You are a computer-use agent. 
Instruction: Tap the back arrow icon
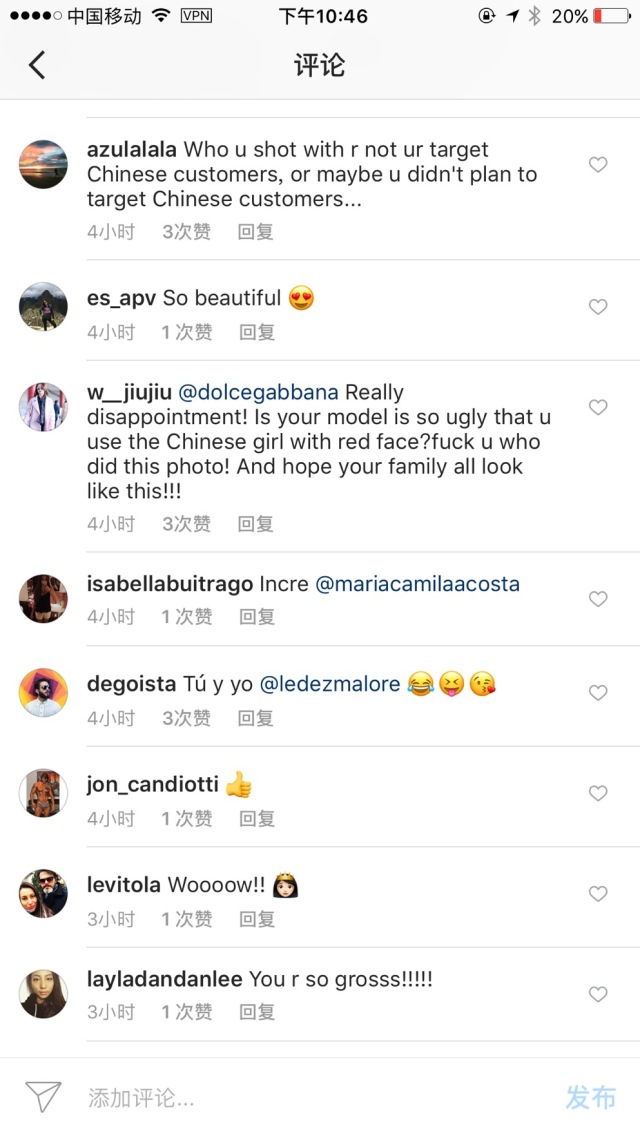[37, 66]
